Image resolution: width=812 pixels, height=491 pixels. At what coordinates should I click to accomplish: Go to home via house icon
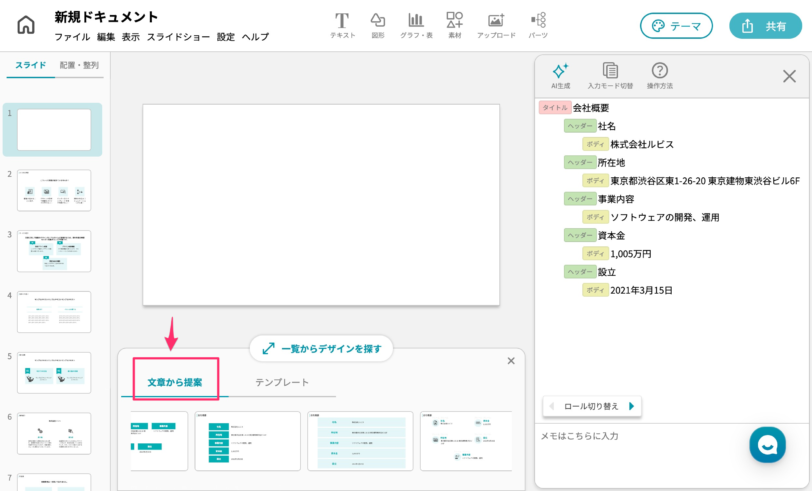click(26, 24)
